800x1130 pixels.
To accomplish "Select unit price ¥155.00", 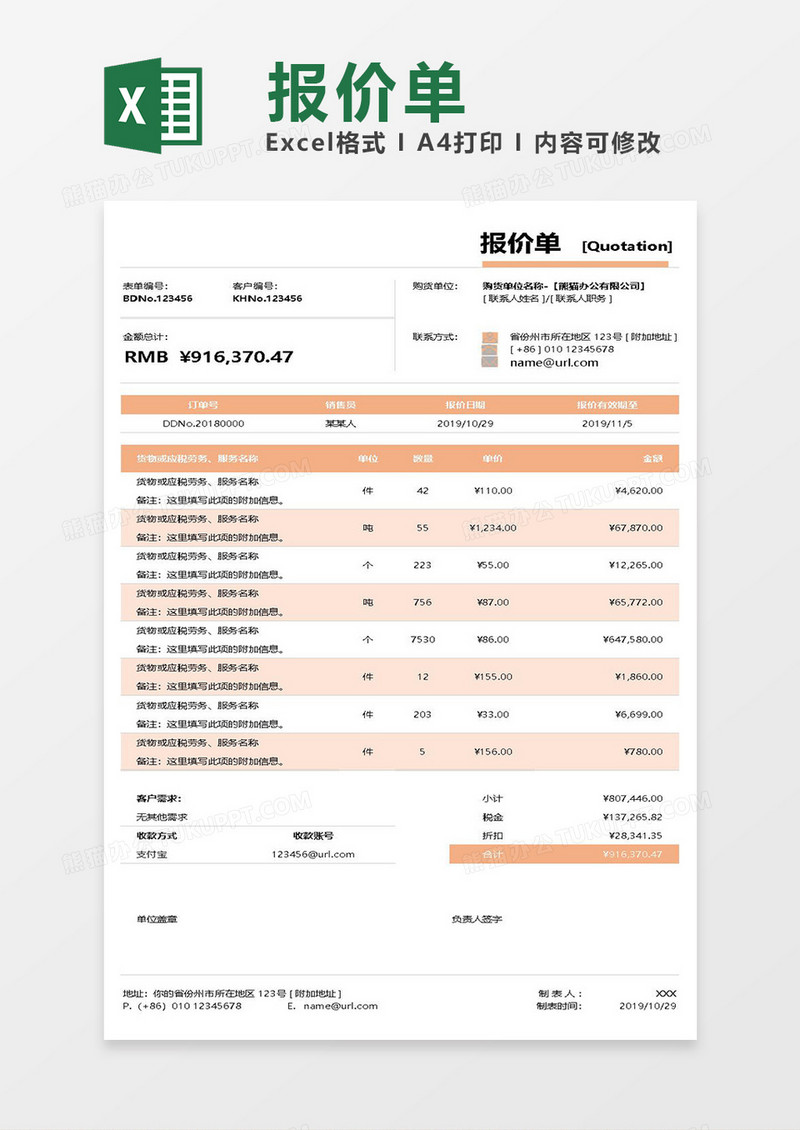I will coord(494,677).
